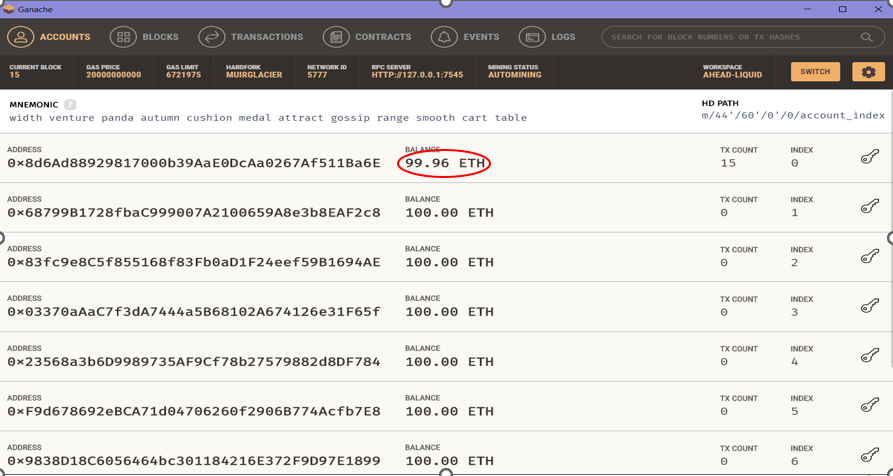The height and width of the screenshot is (476, 893).
Task: Click the 99.96 ETH balance
Action: click(x=445, y=163)
